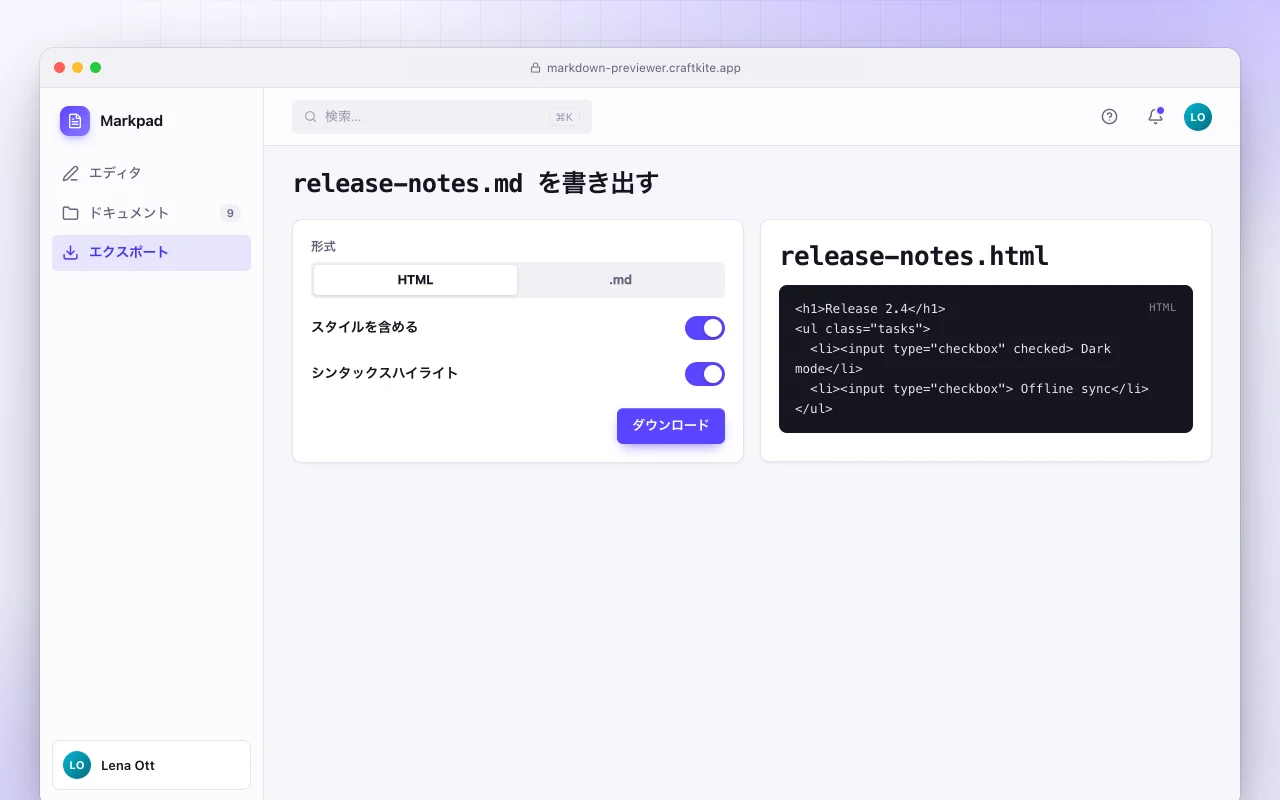Go to エクスポート in sidebar

point(151,253)
